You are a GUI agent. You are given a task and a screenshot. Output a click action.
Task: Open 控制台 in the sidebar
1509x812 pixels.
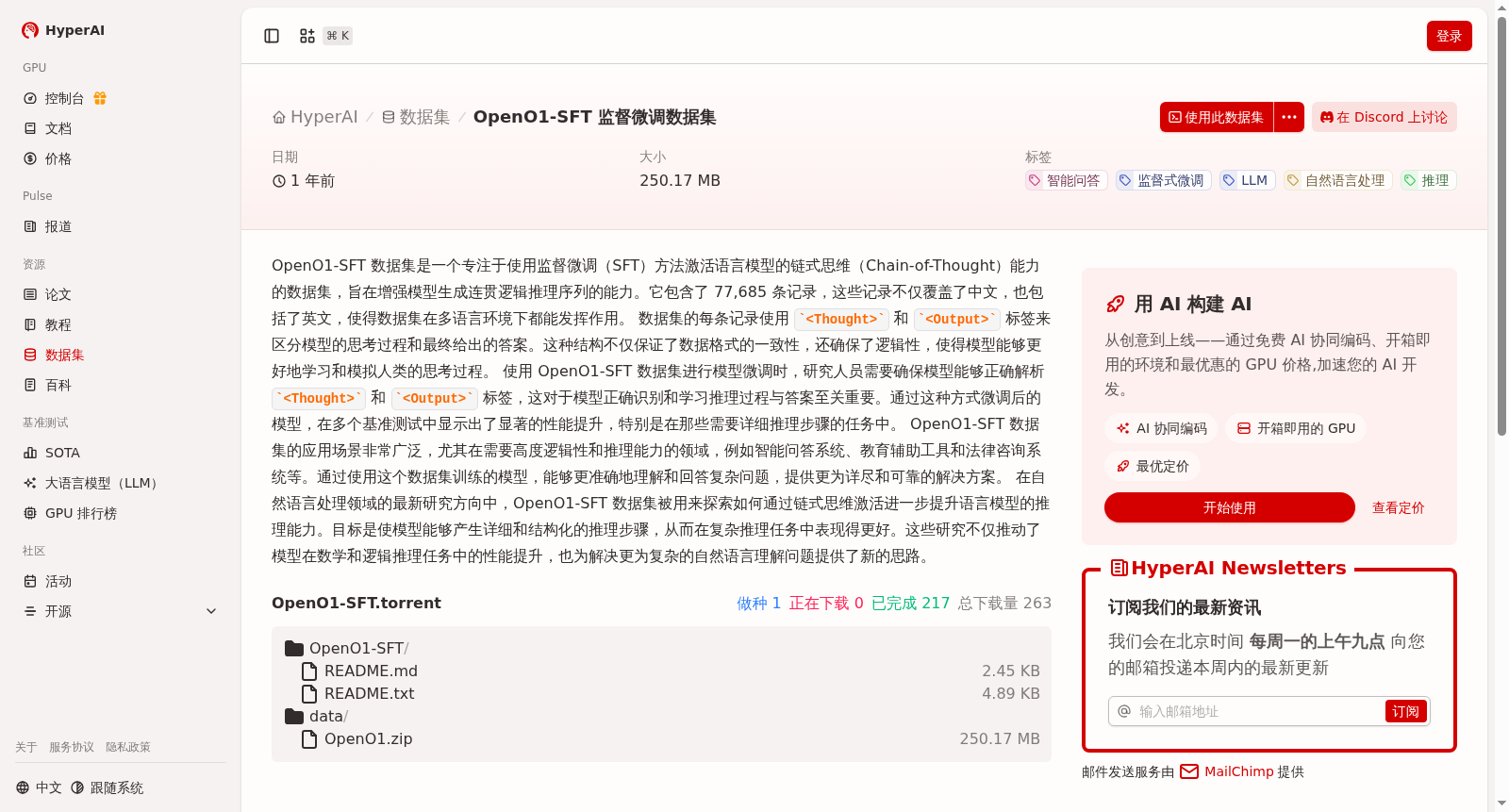coord(64,98)
